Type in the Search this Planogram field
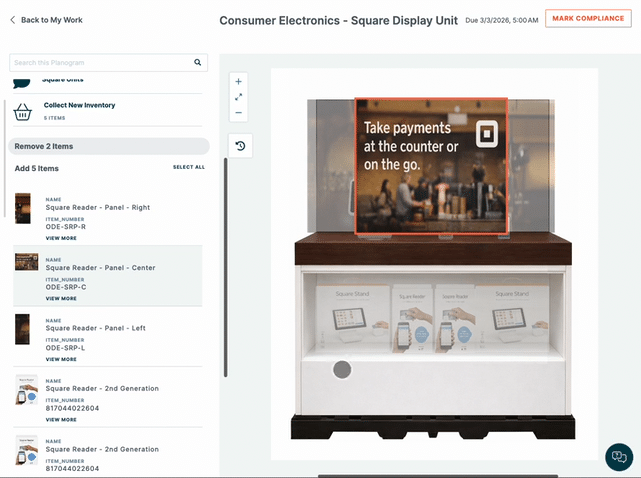 click(100, 62)
